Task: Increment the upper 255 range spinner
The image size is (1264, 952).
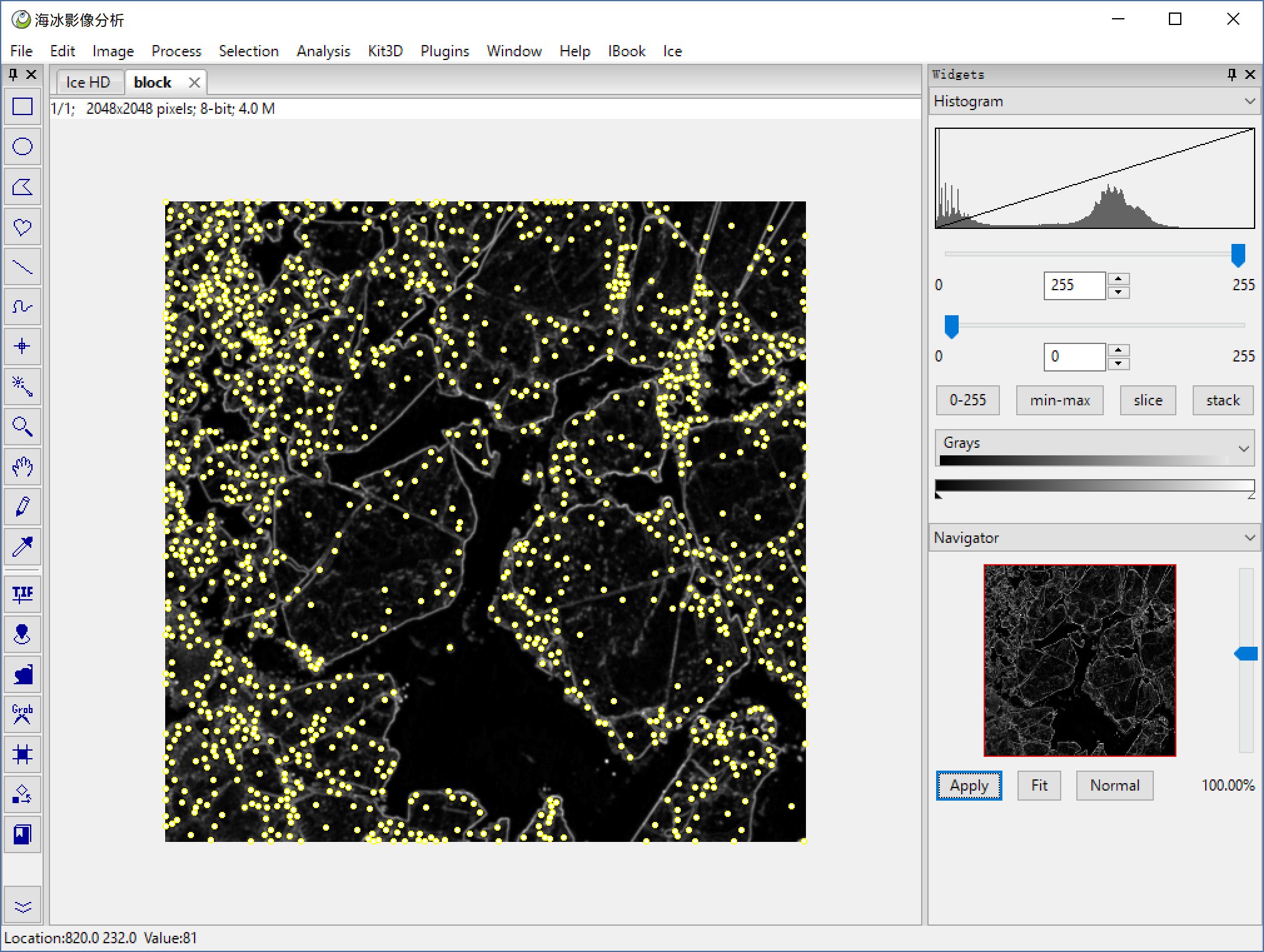Action: click(1118, 279)
